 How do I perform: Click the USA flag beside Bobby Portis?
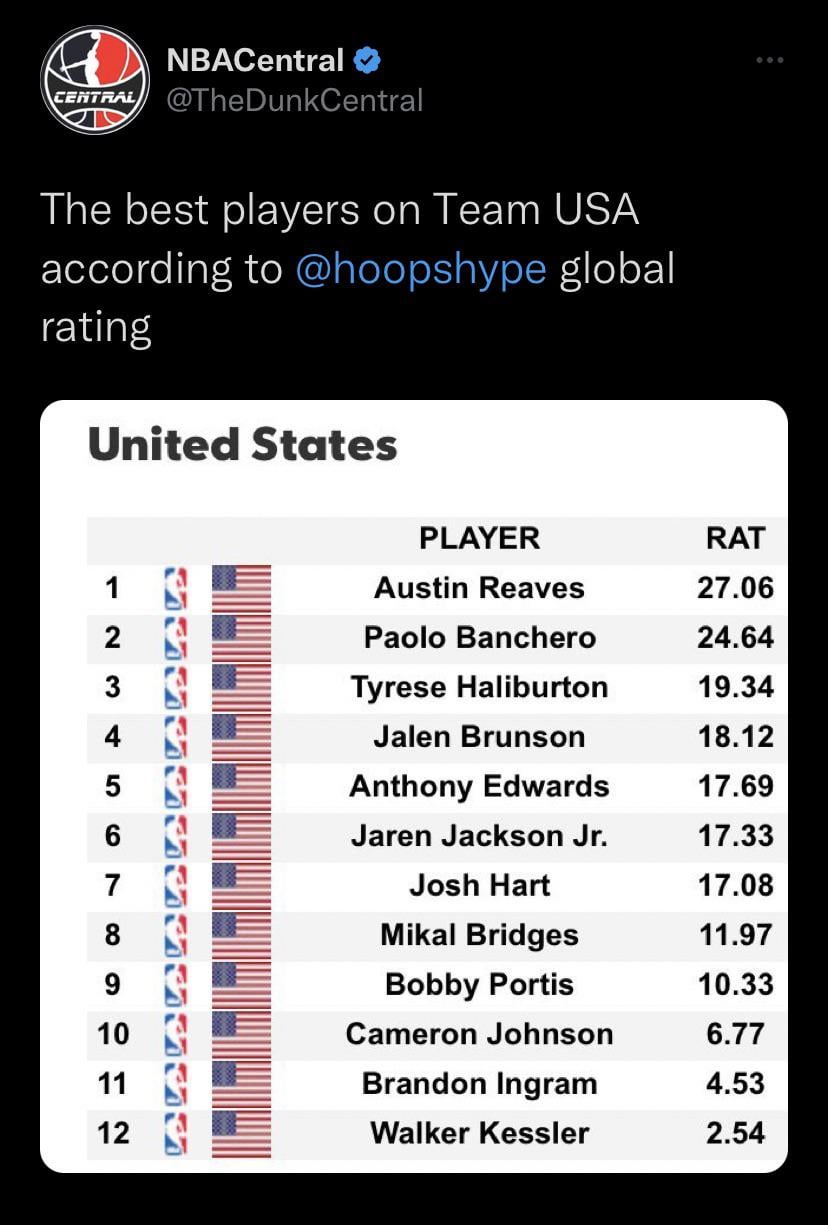click(x=241, y=984)
